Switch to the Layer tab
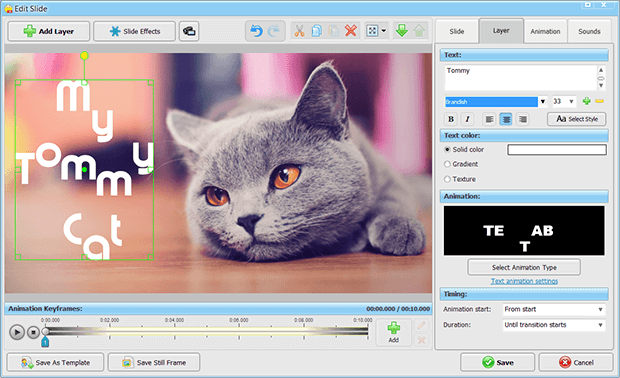Screen dimensions: 620x378 (501, 30)
